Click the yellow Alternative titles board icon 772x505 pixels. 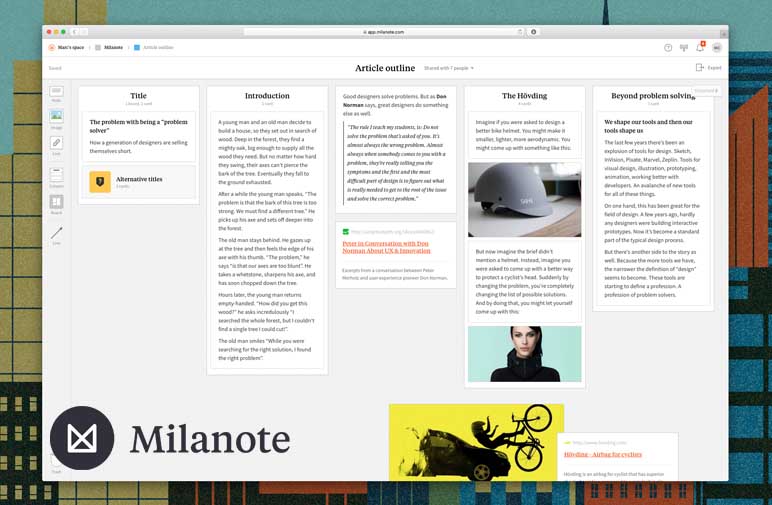[100, 182]
